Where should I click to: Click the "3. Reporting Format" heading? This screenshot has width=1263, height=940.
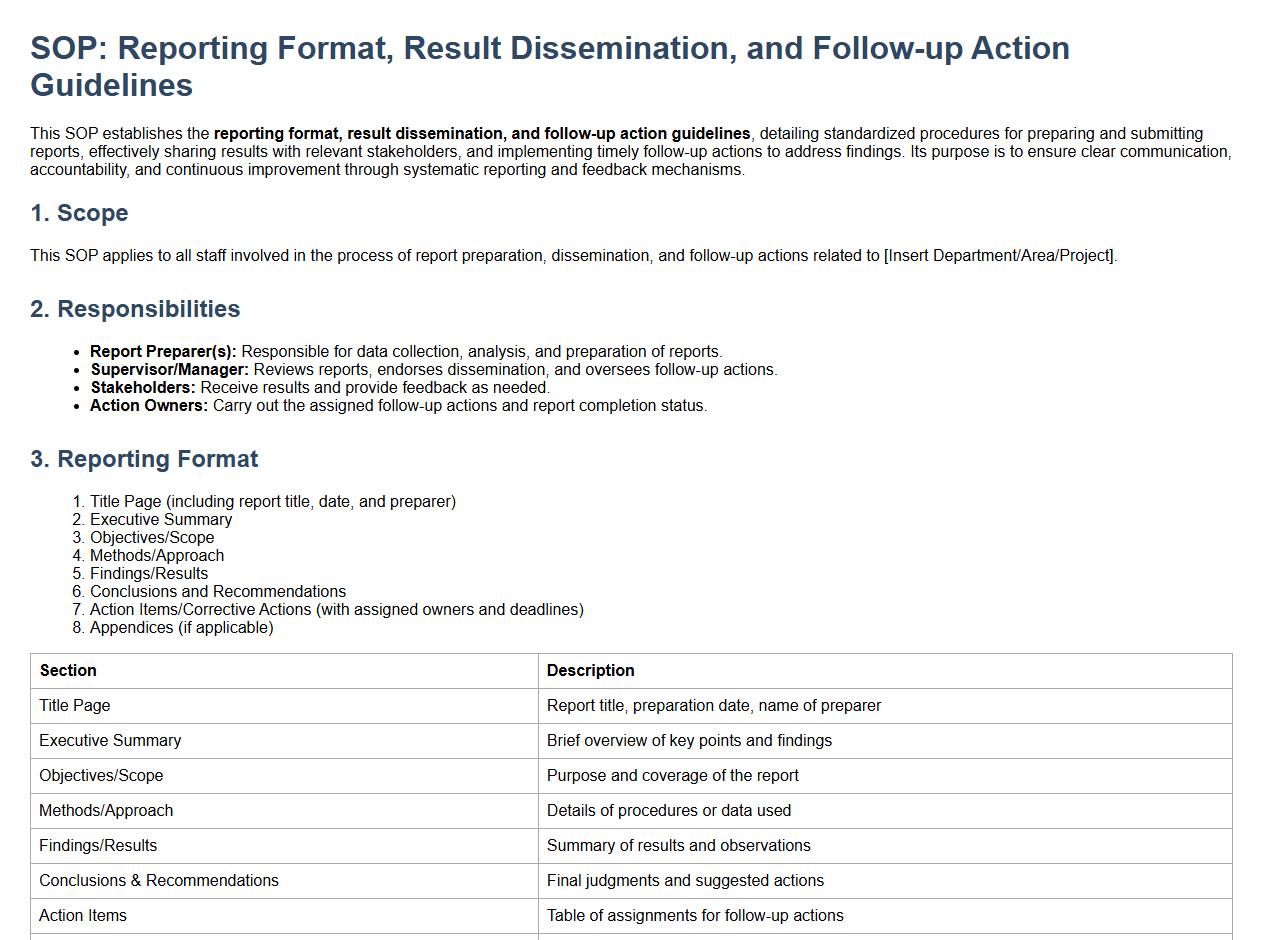(144, 459)
